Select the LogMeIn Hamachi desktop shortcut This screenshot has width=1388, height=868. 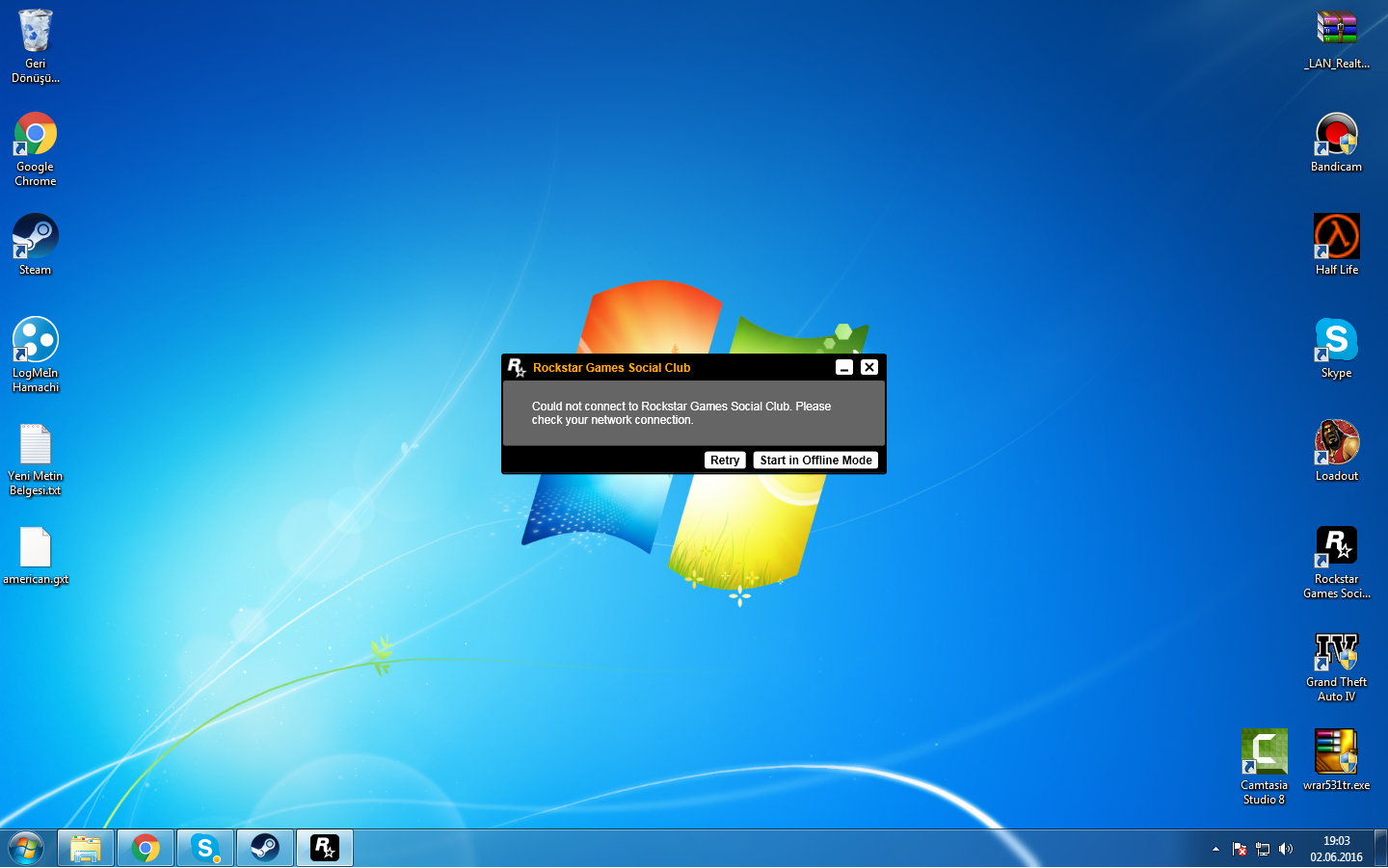36,355
